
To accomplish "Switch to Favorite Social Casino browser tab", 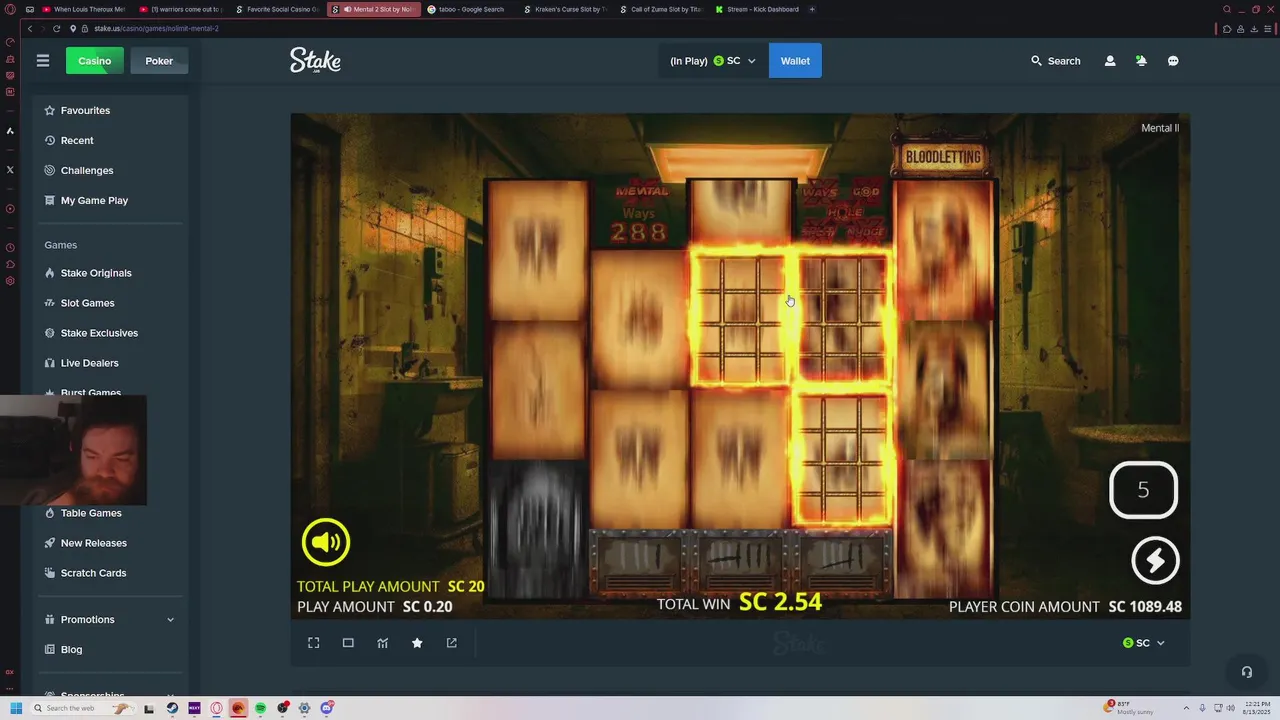I will 277,9.
